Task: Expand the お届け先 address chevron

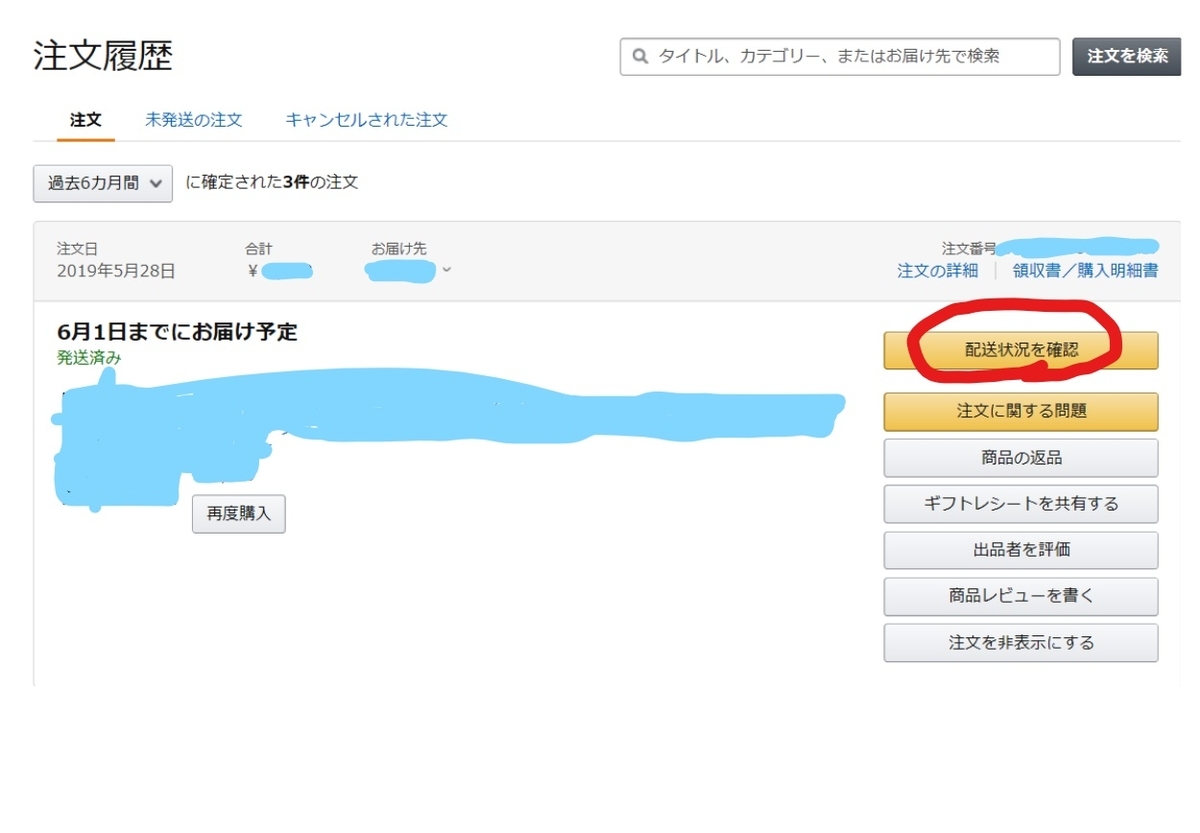Action: (446, 269)
